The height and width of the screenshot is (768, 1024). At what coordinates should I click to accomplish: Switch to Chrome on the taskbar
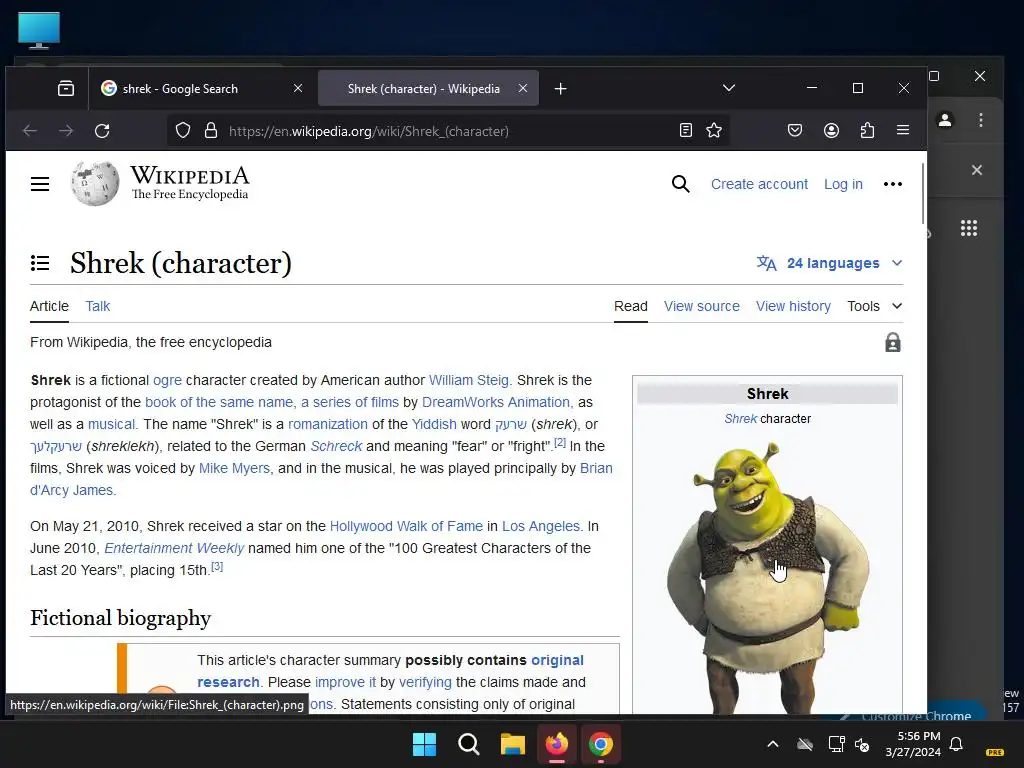pos(601,744)
